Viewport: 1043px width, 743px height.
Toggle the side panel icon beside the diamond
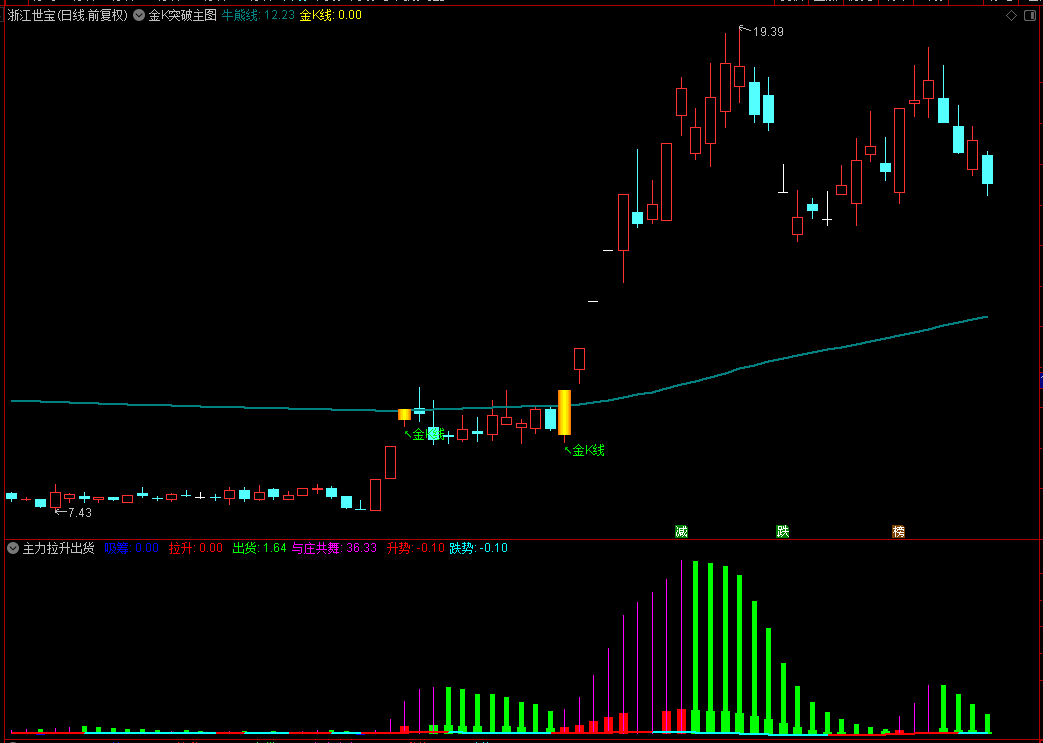(1029, 15)
